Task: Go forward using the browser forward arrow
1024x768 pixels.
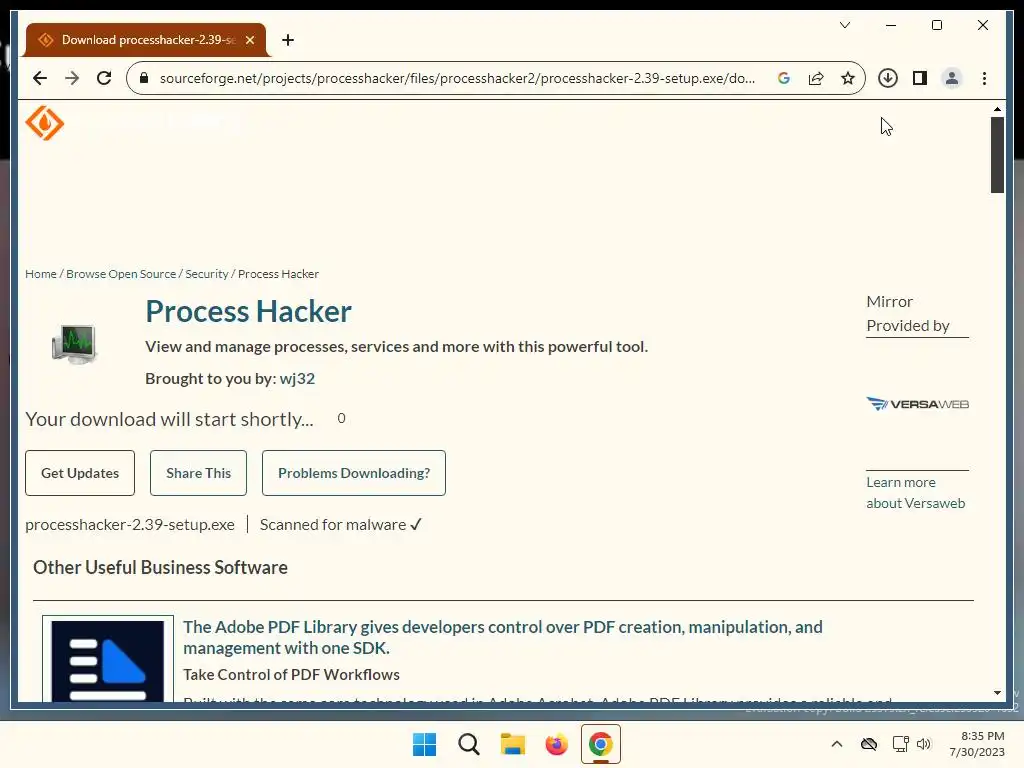Action: pyautogui.click(x=72, y=78)
